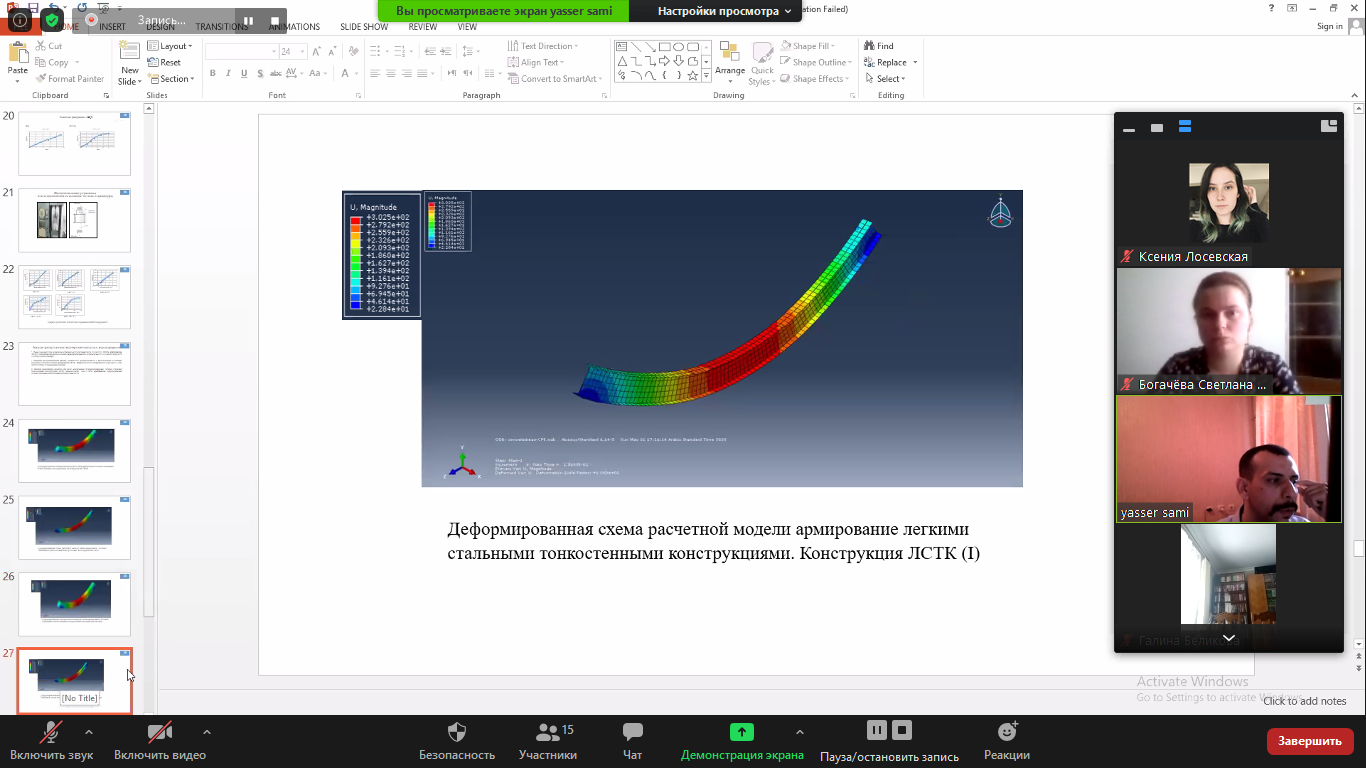The image size is (1366, 768).
Task: Open Shape Fill dropdown
Action: pyautogui.click(x=808, y=46)
